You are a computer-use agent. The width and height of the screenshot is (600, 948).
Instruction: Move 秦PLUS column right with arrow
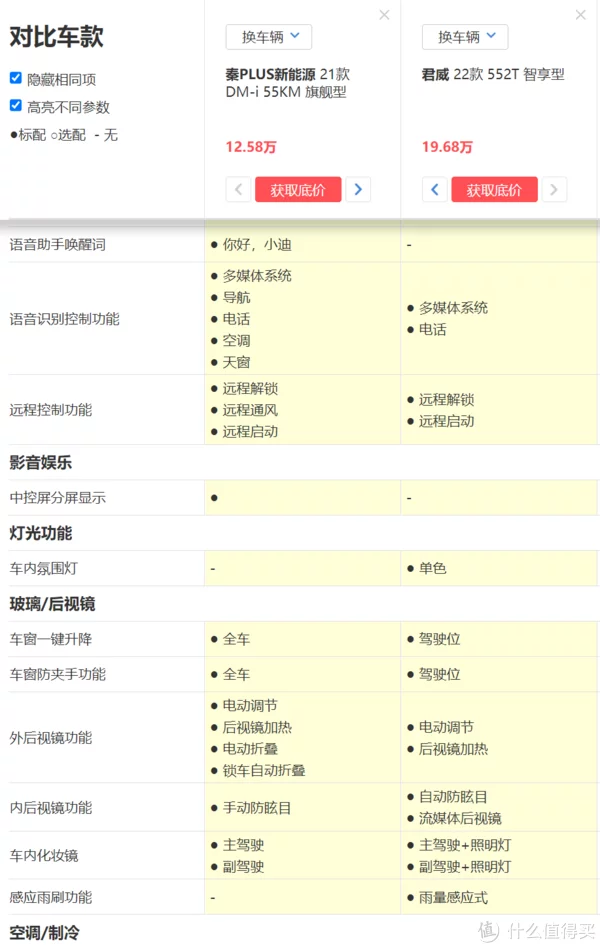pyautogui.click(x=358, y=190)
